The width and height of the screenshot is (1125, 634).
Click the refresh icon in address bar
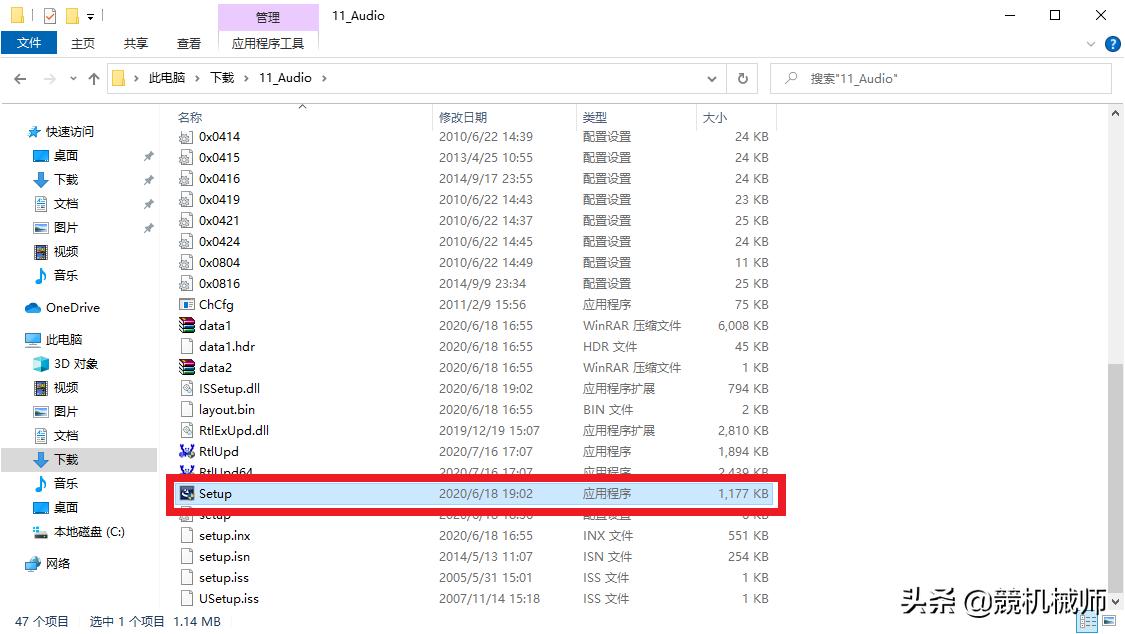point(741,77)
